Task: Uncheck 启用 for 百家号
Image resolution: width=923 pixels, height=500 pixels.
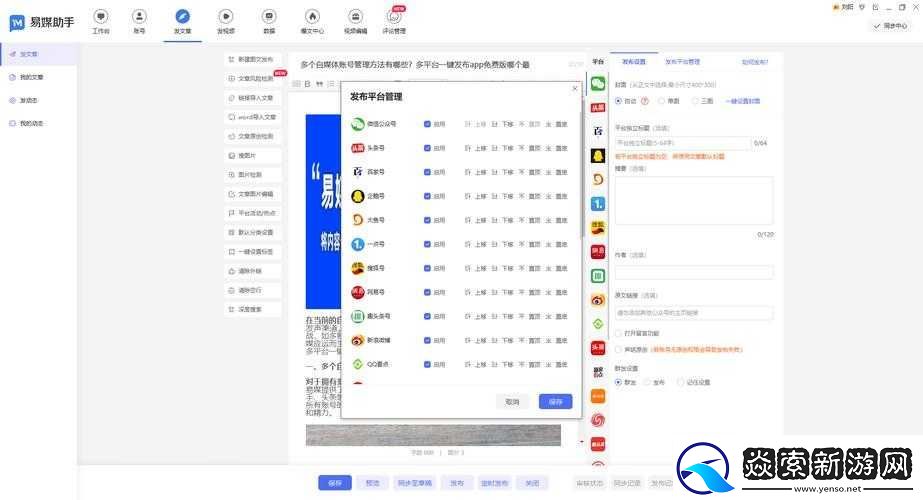Action: coord(427,172)
